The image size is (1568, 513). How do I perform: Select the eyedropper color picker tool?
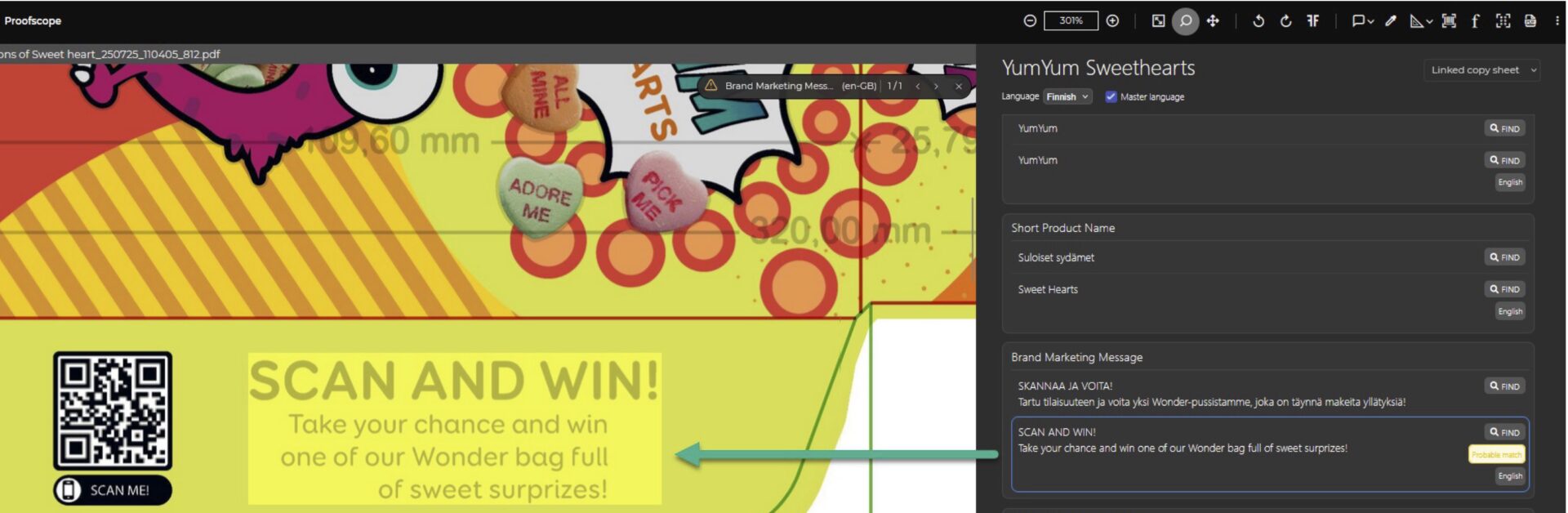[x=1391, y=21]
